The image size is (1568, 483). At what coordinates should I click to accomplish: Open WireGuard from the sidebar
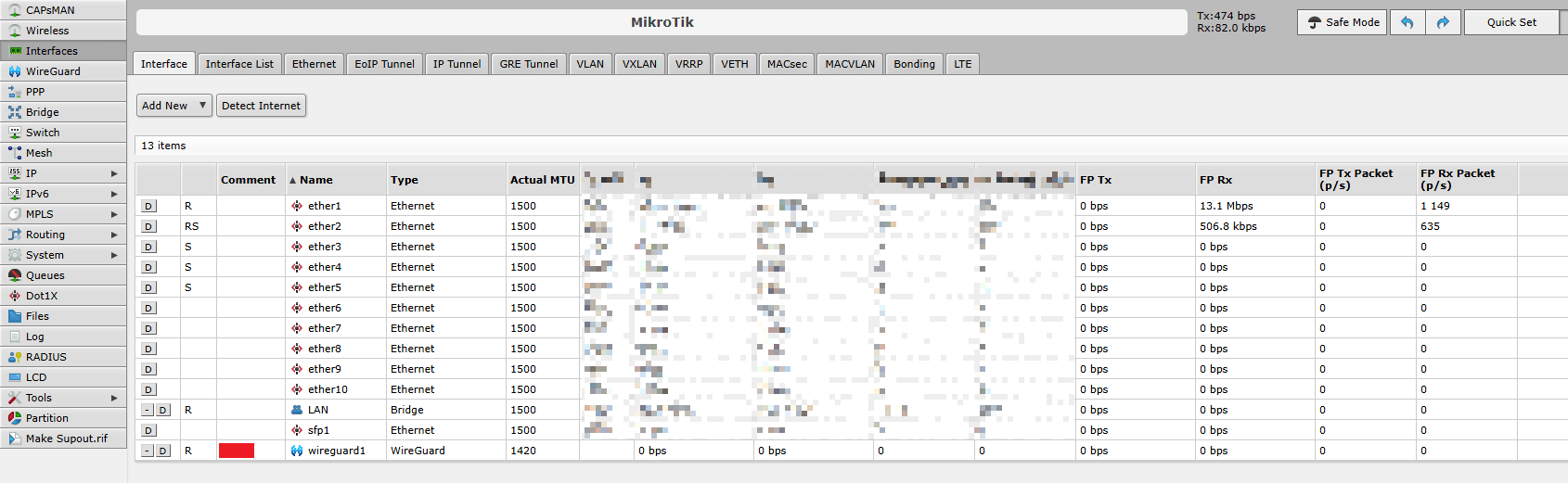coord(53,71)
